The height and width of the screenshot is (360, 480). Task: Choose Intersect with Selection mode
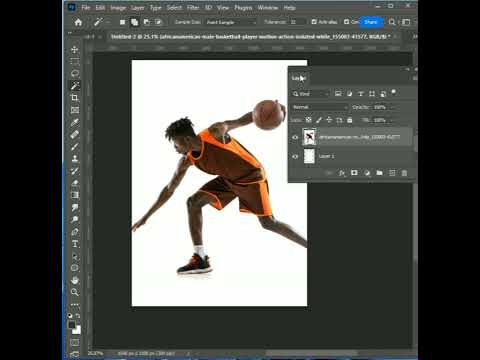coord(158,22)
